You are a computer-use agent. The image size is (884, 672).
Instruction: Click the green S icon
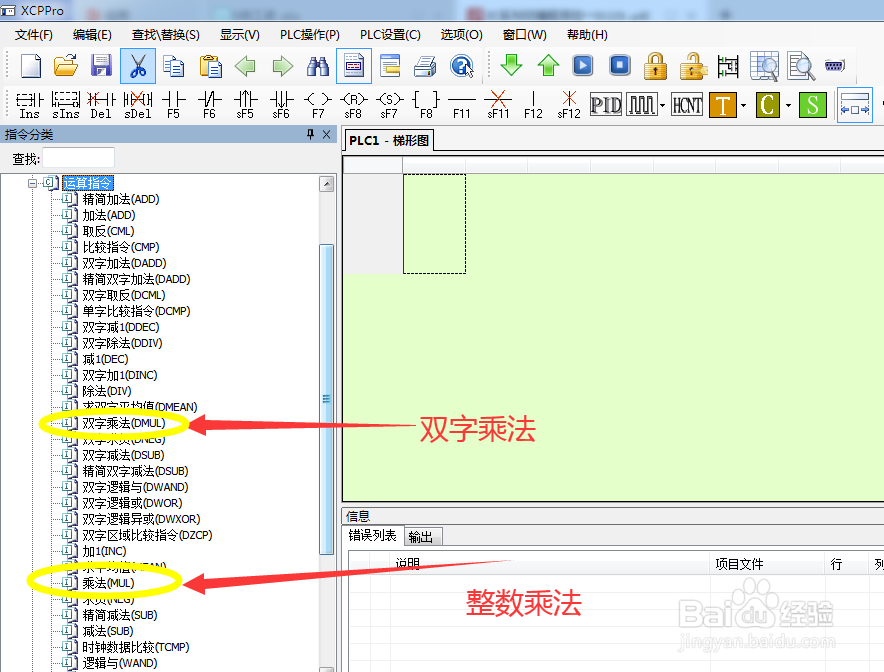pyautogui.click(x=812, y=105)
